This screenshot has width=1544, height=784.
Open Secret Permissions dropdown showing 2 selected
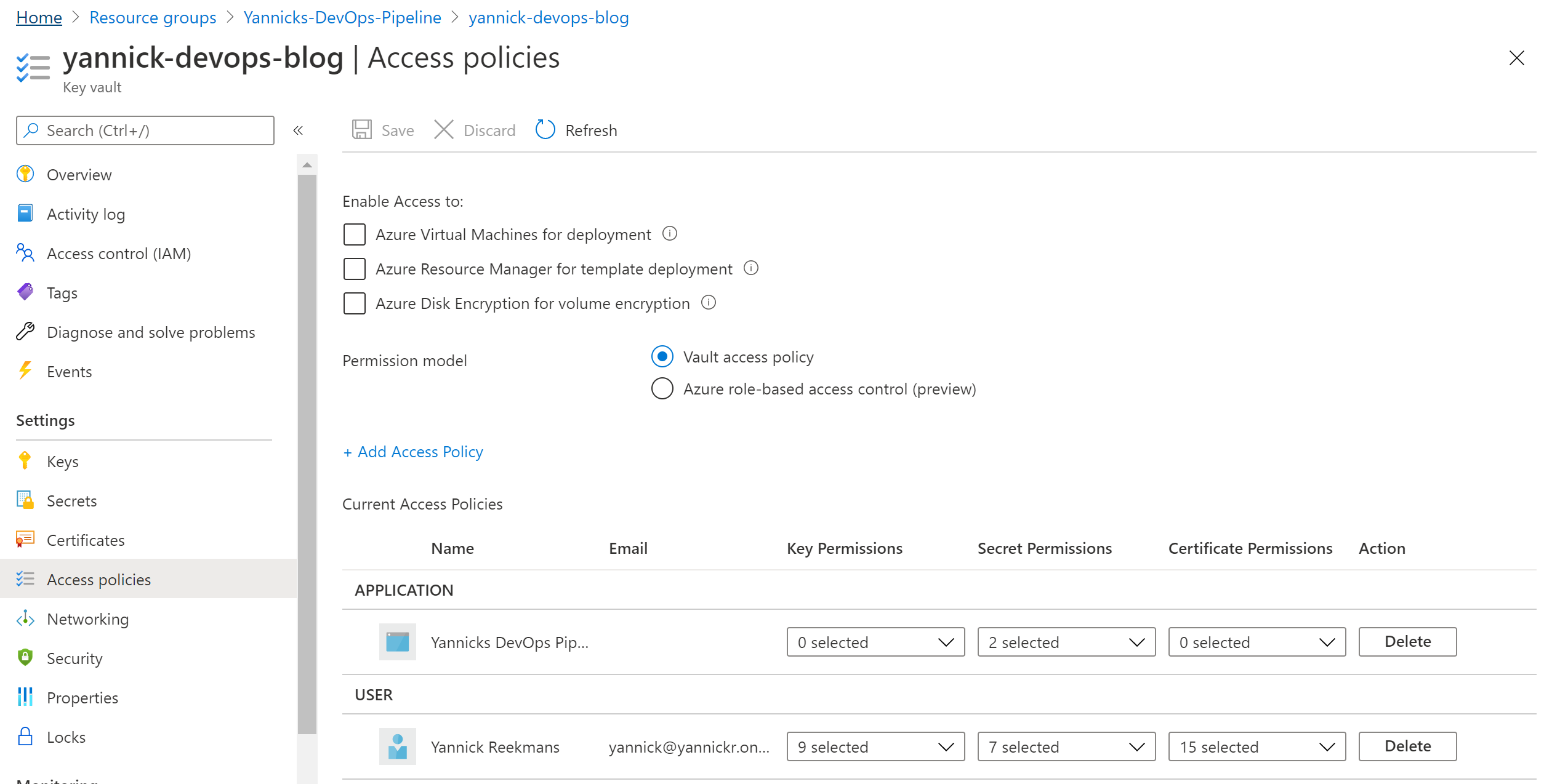pos(1066,642)
